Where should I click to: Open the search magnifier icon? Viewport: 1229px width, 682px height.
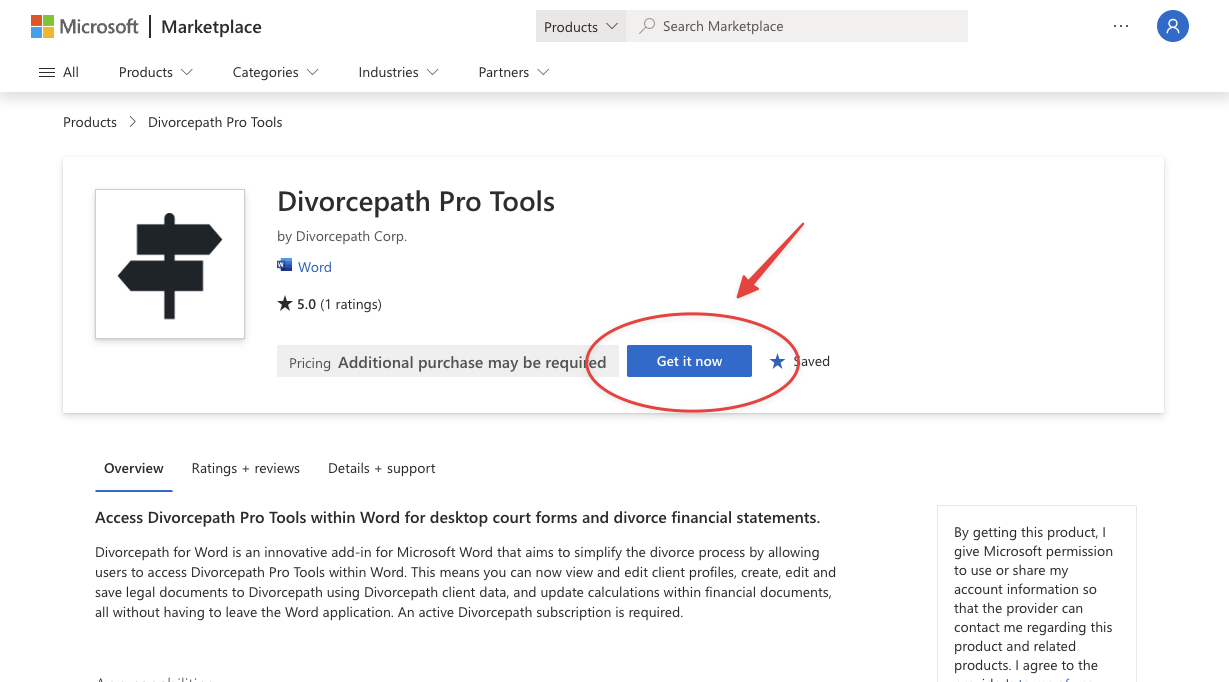(646, 25)
